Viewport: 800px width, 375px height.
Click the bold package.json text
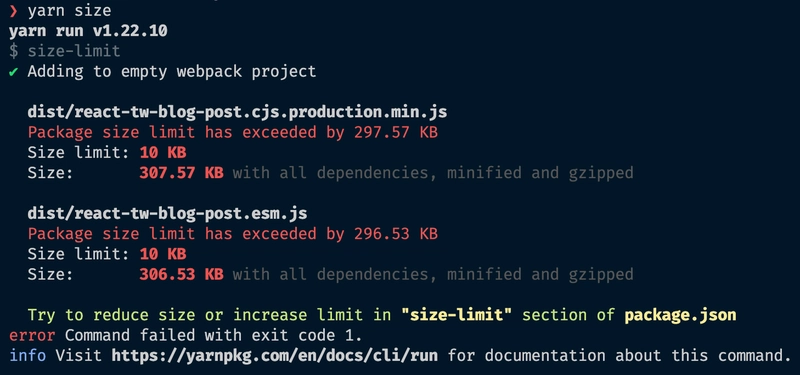click(x=681, y=315)
